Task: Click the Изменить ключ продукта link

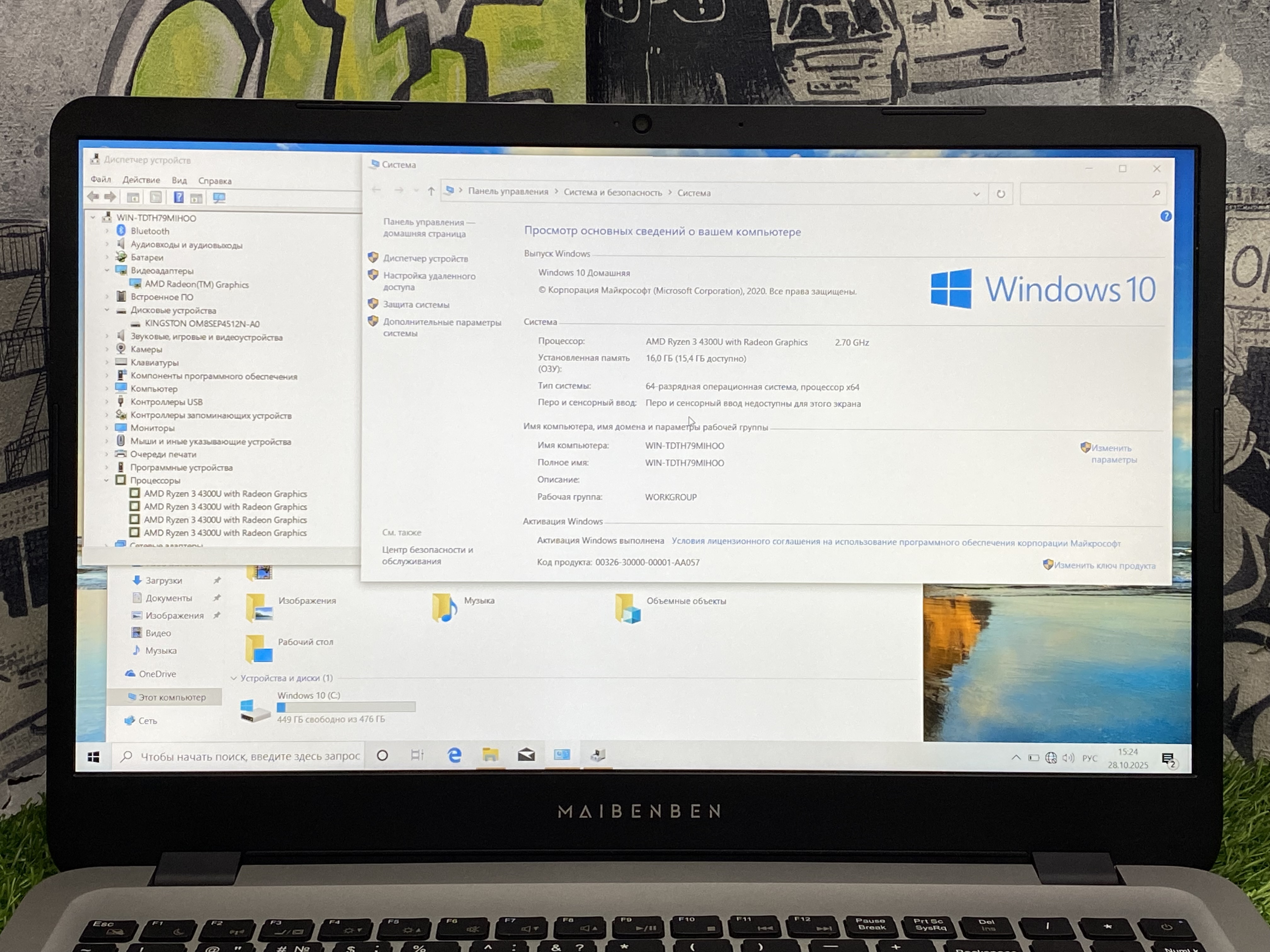Action: (1104, 565)
